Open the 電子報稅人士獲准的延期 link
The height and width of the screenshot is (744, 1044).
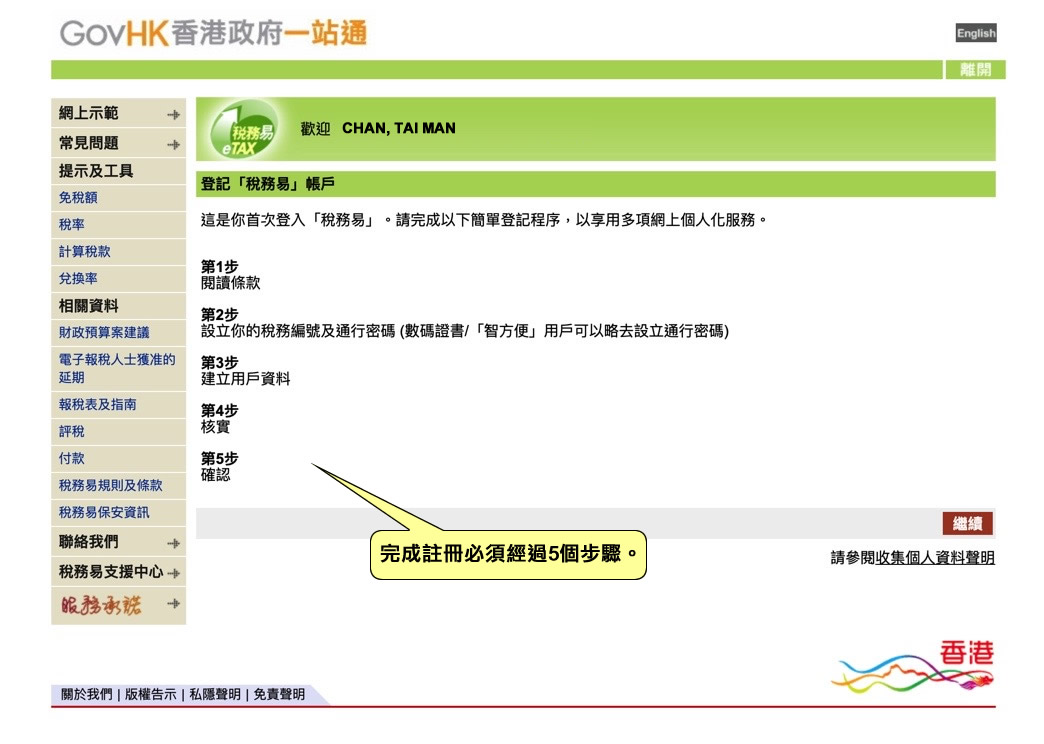pyautogui.click(x=117, y=368)
